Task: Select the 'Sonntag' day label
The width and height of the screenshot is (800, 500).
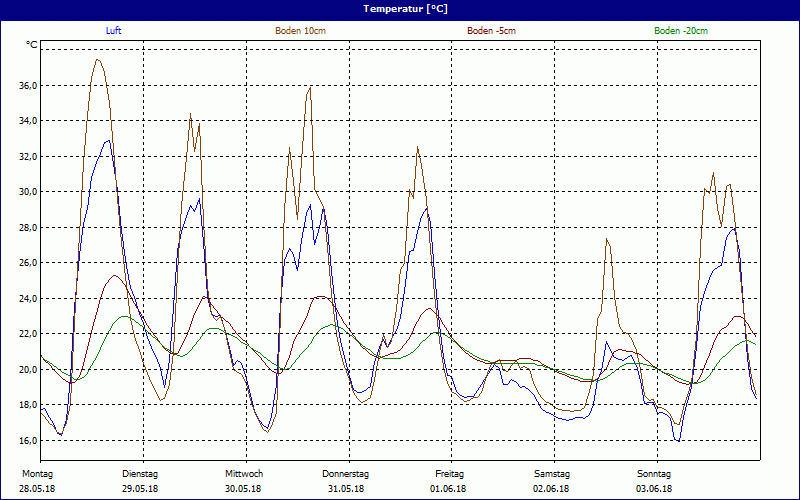Action: coord(655,473)
